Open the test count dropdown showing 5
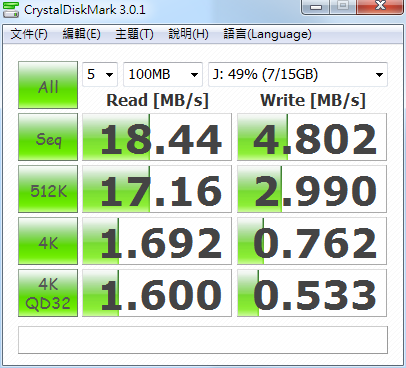The width and height of the screenshot is (406, 368). tap(100, 74)
